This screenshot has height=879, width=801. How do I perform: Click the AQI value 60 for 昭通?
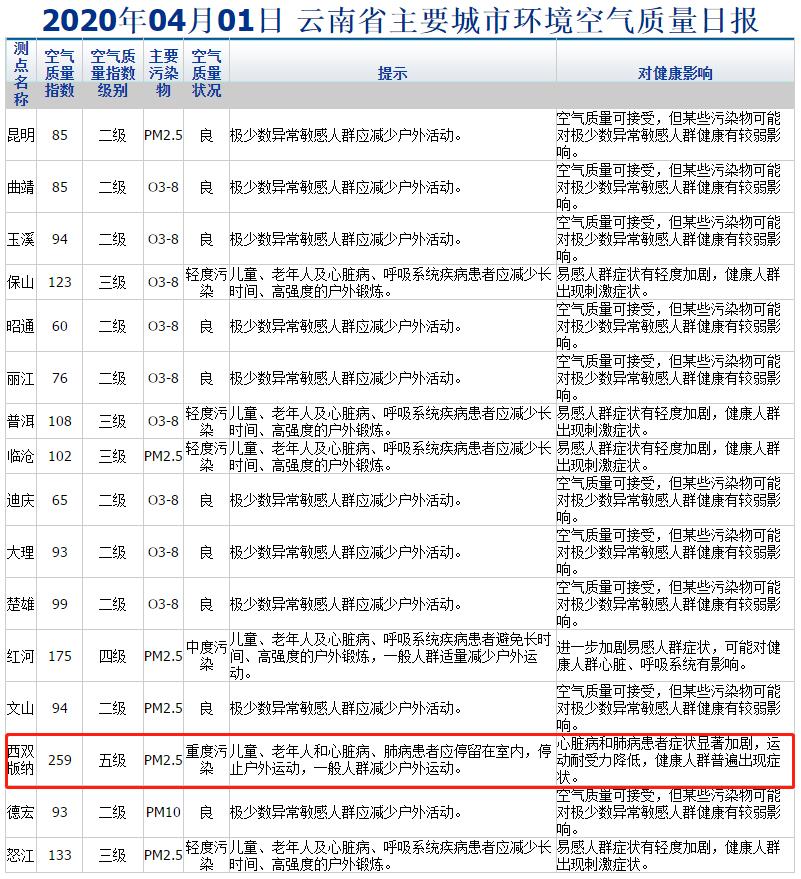pyautogui.click(x=60, y=326)
